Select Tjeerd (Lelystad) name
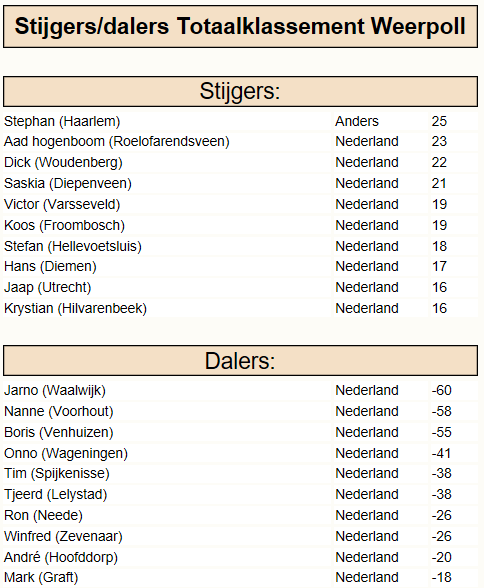 pyautogui.click(x=55, y=495)
